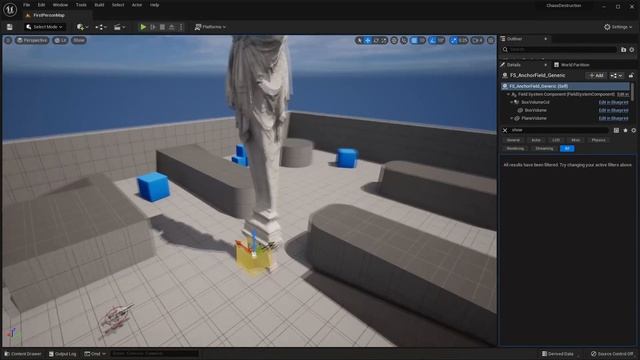Image resolution: width=640 pixels, height=360 pixels.
Task: Maximize or restore viewport layout icon
Action: point(491,40)
